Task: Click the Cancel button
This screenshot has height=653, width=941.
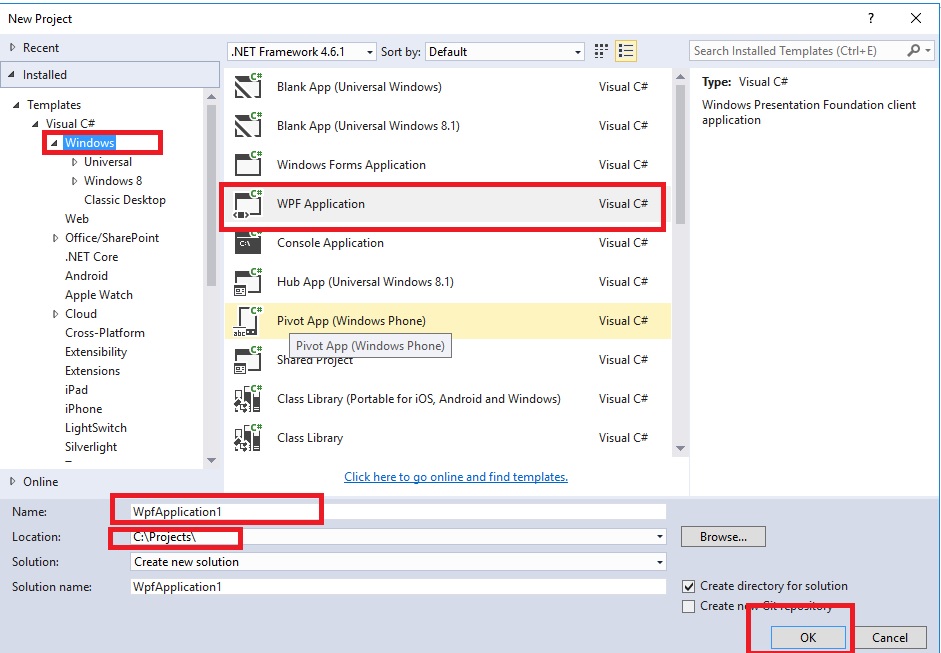Action: tap(889, 637)
